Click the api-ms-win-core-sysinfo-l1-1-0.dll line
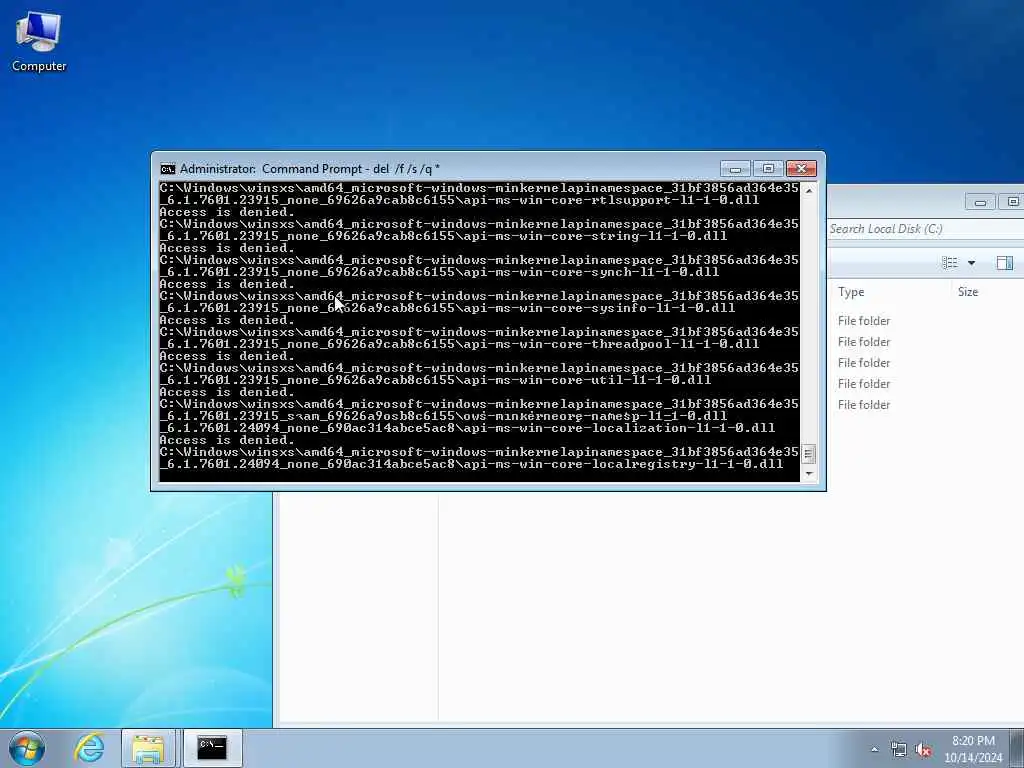This screenshot has width=1024, height=768. [x=447, y=308]
